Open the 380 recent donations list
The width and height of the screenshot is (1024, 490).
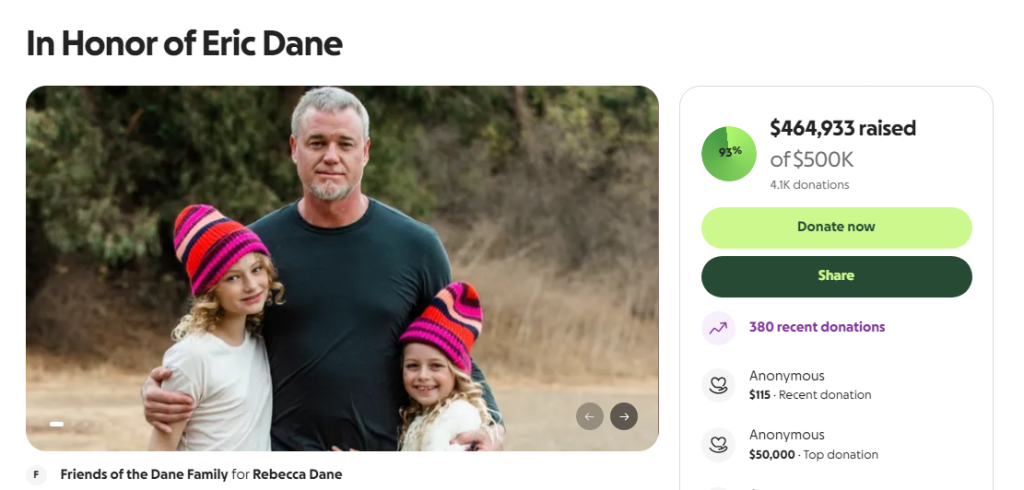pos(817,327)
